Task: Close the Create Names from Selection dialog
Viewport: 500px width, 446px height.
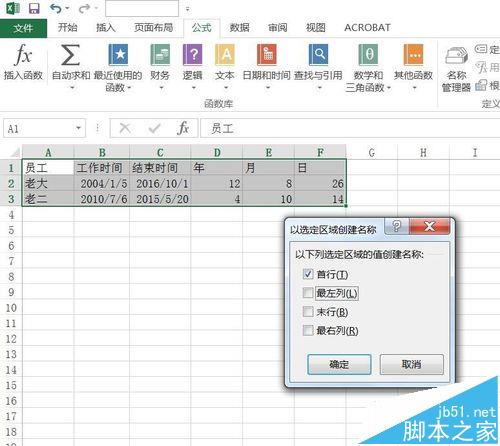Action: [430, 227]
